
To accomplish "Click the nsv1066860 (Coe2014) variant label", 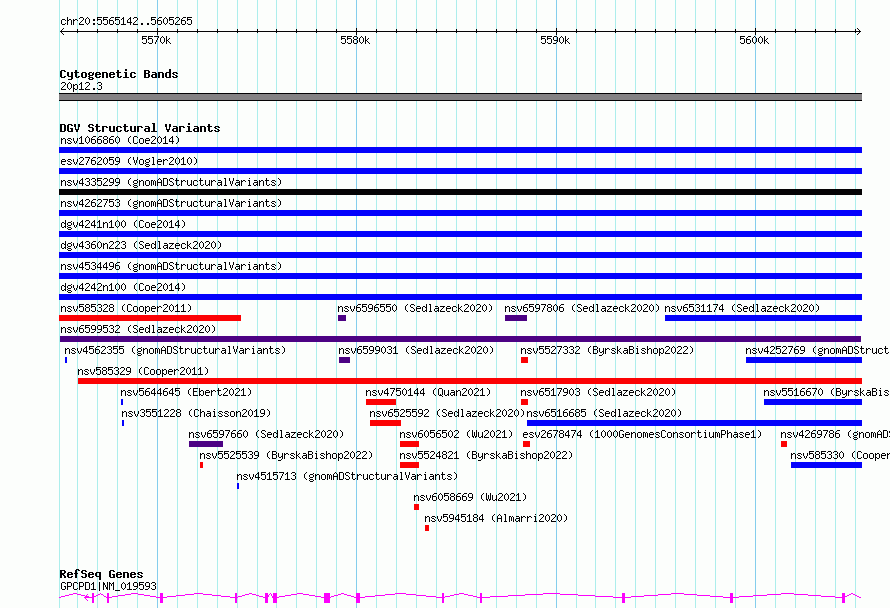I will click(120, 140).
